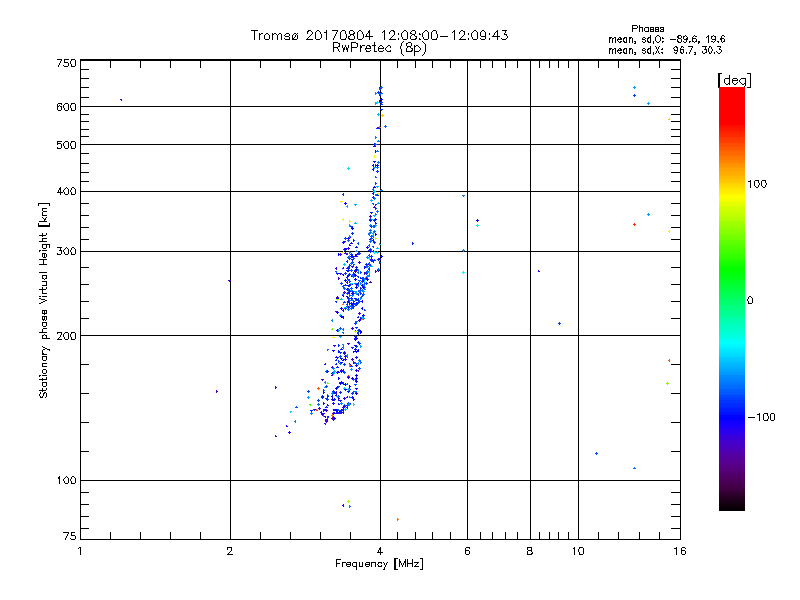
Task: Click the "Phases" heading text
Action: coord(647,29)
